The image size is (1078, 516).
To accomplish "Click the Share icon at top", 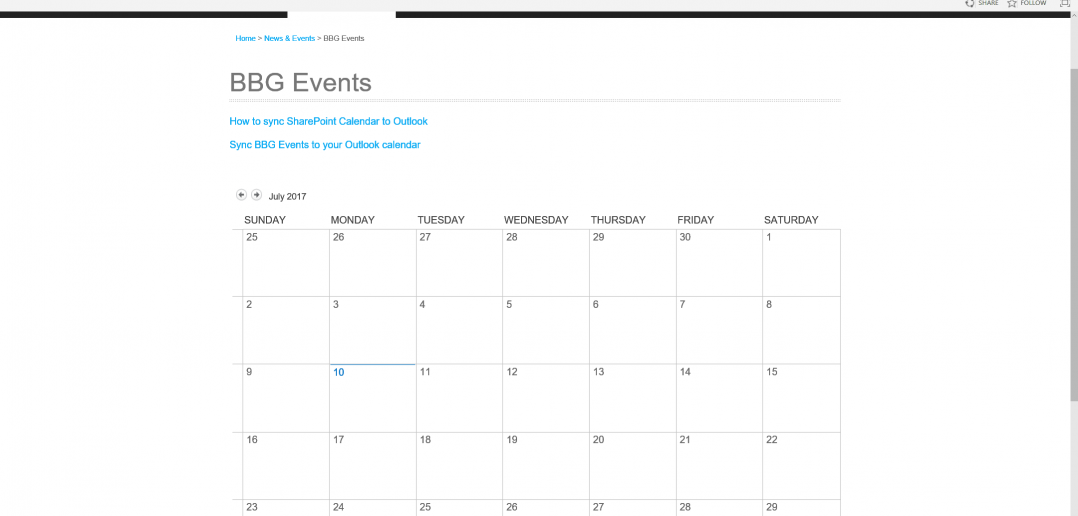I will click(x=970, y=3).
